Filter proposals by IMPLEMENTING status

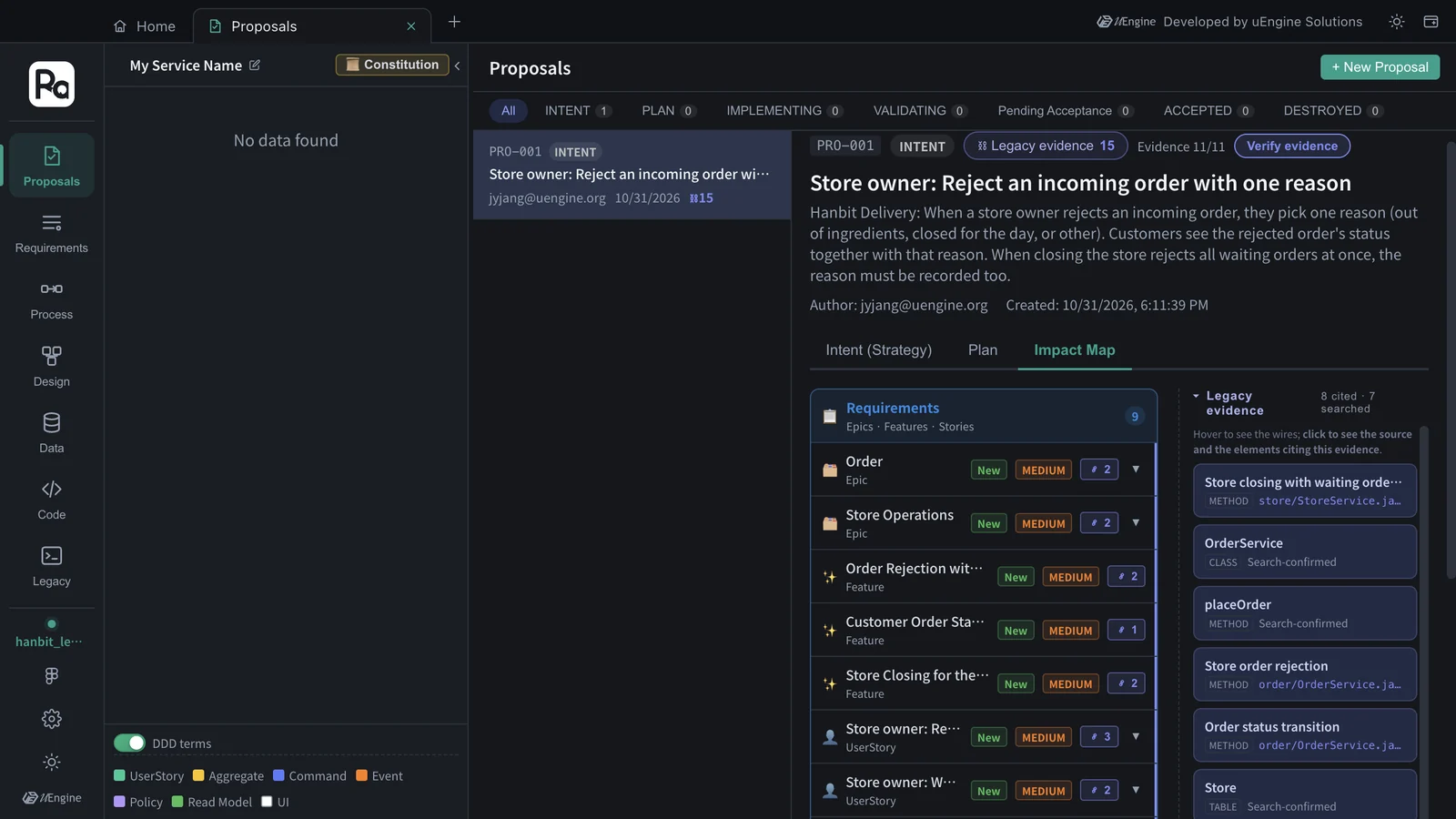point(784,111)
